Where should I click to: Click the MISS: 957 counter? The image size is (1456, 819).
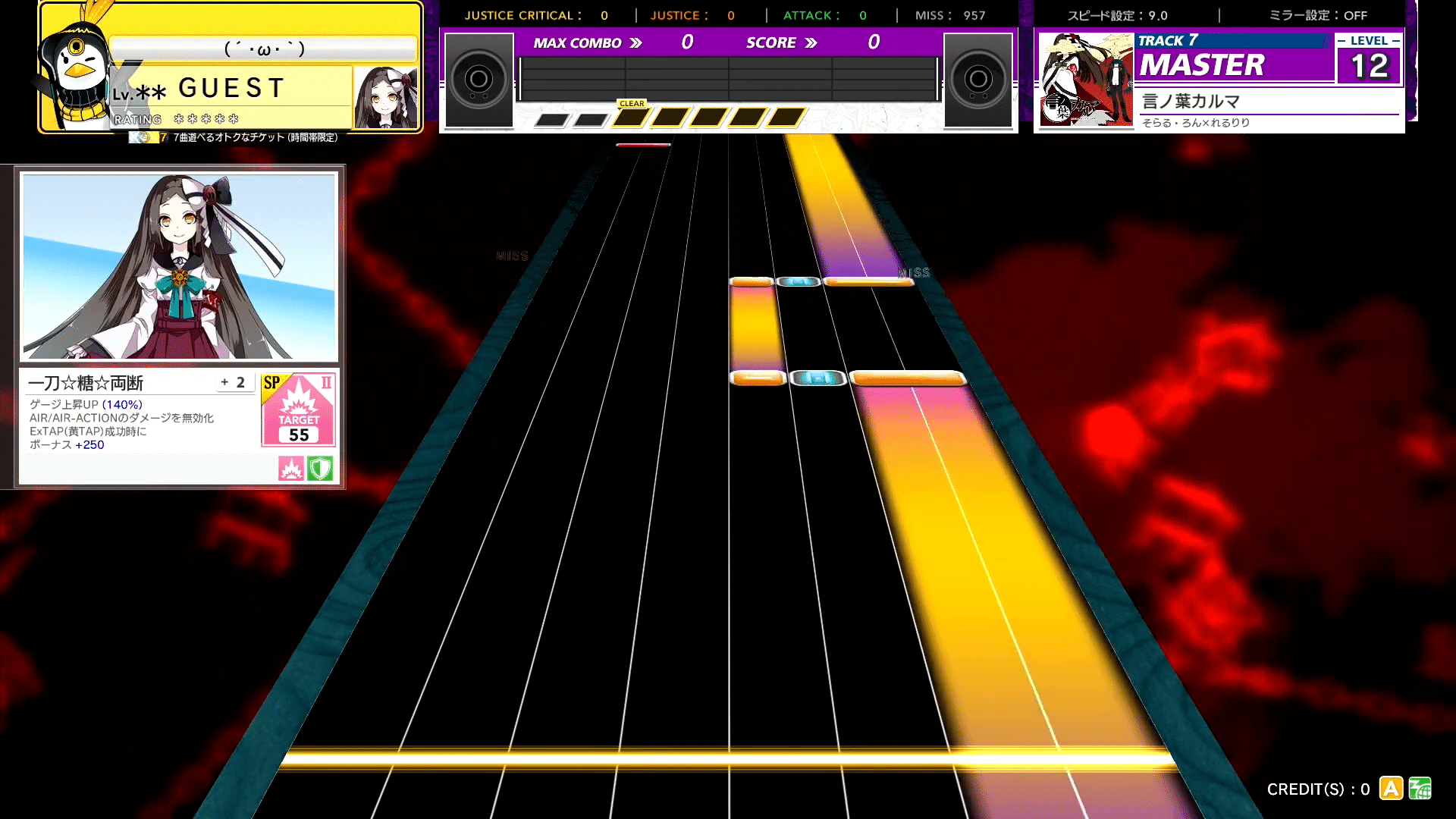tap(950, 15)
